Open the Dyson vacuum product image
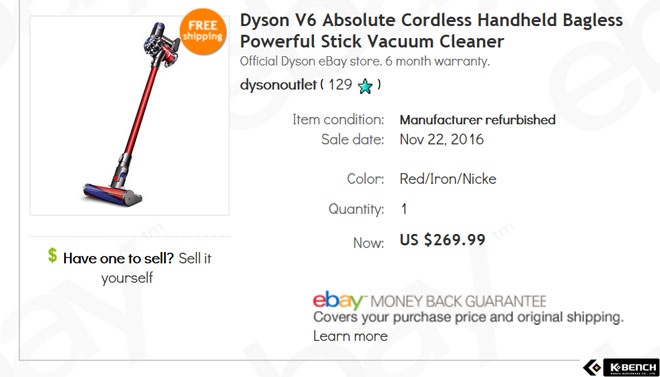 130,116
